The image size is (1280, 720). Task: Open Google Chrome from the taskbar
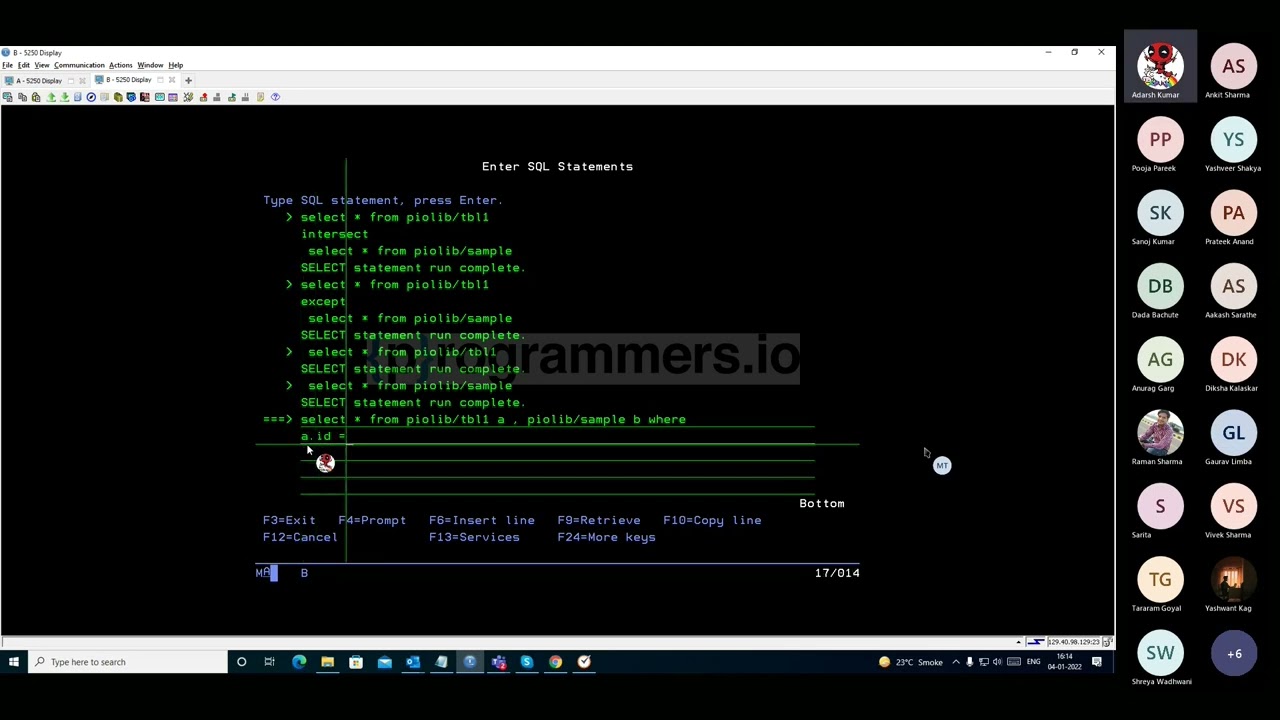(x=555, y=662)
